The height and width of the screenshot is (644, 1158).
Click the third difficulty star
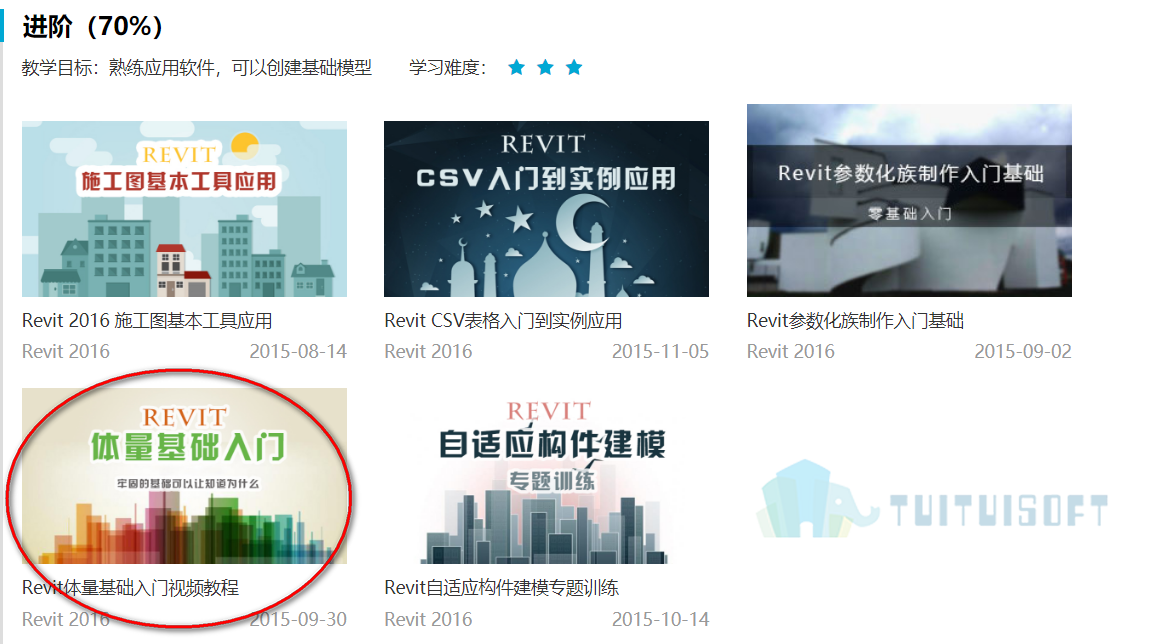(574, 68)
